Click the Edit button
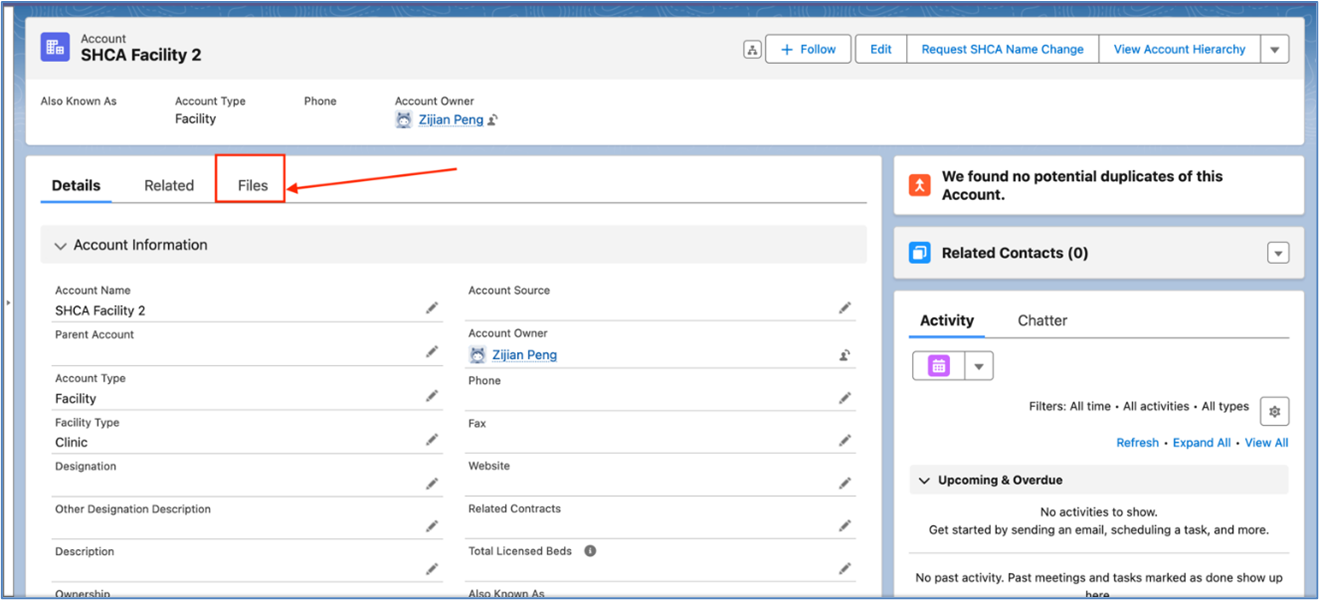Viewport: 1319px width, 600px height. [x=881, y=49]
